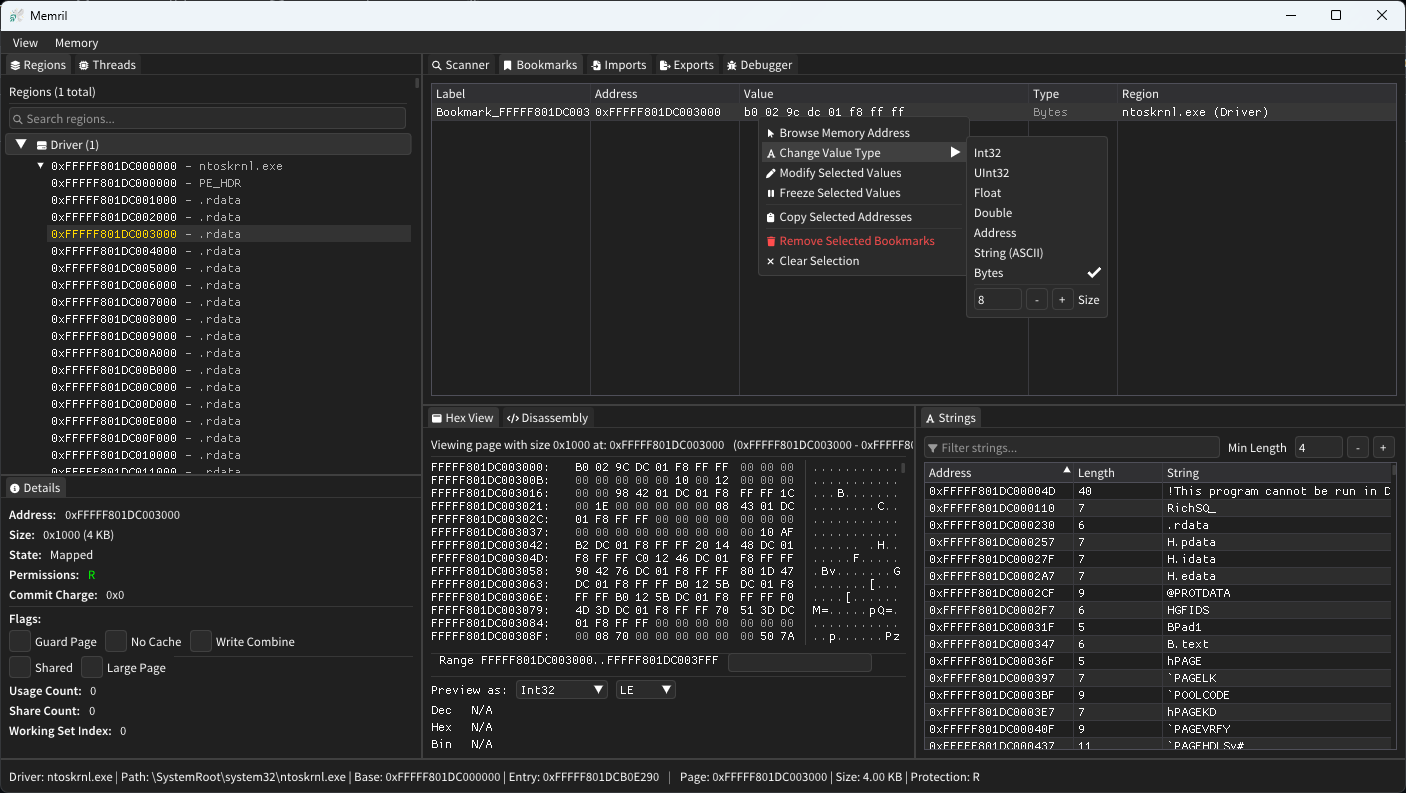The width and height of the screenshot is (1406, 793).
Task: Sort strings by String column header
Action: click(1277, 473)
